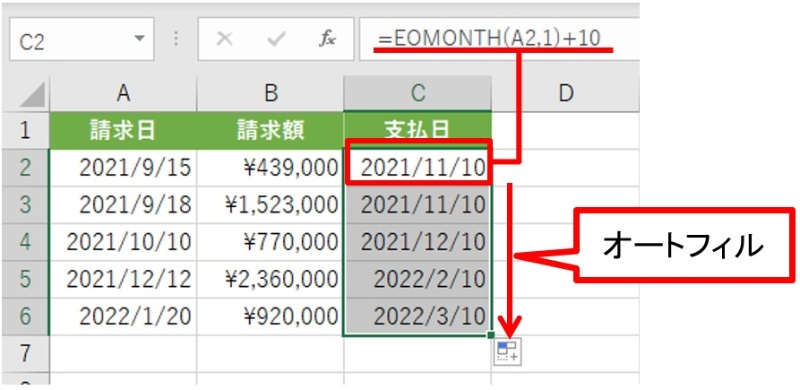
Task: Select cell showing 2021/12/10
Action: tap(417, 242)
